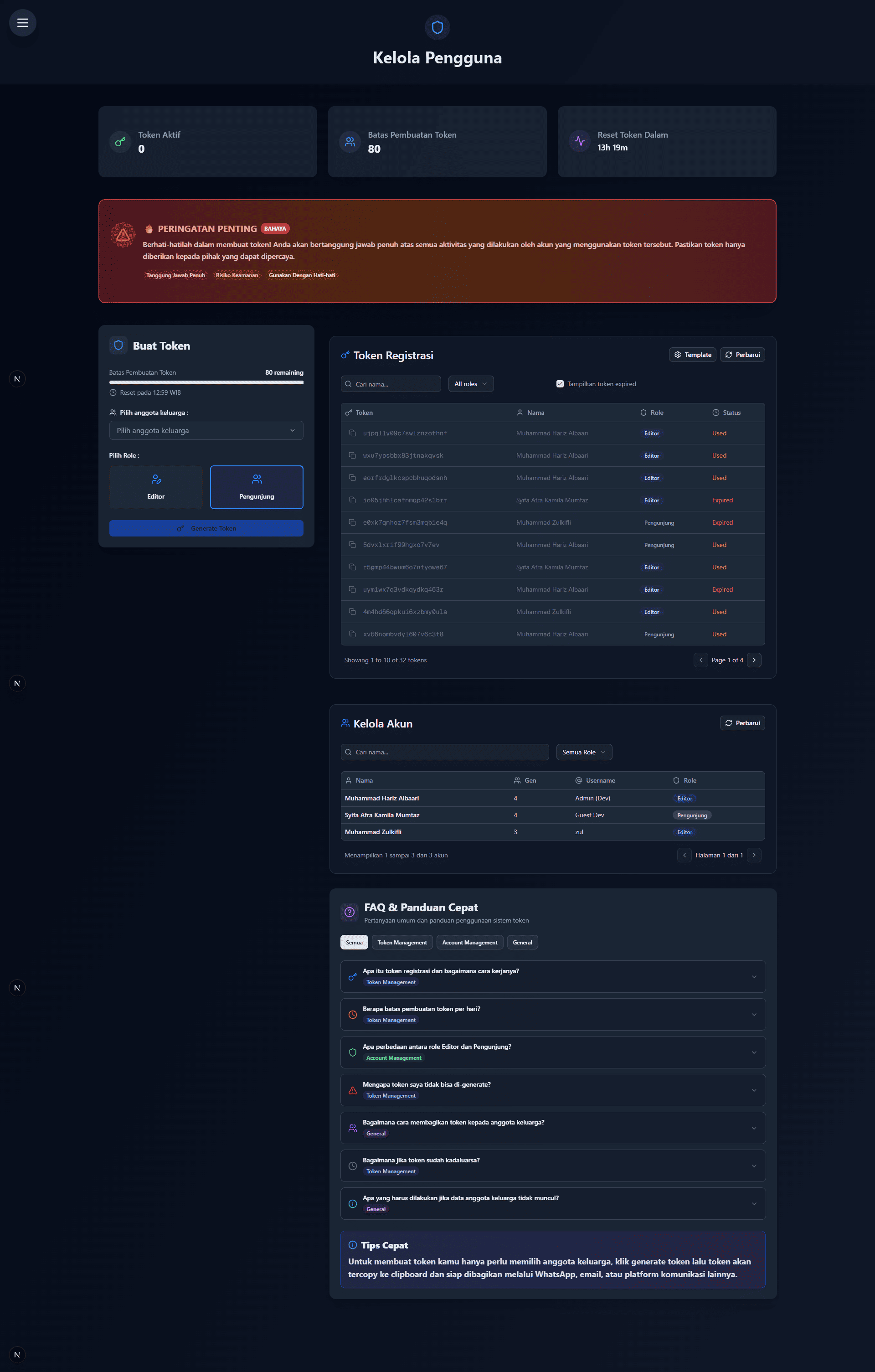
Task: Copy token 4m4hd66qpkui6xzbmy0ula
Action: (x=352, y=611)
